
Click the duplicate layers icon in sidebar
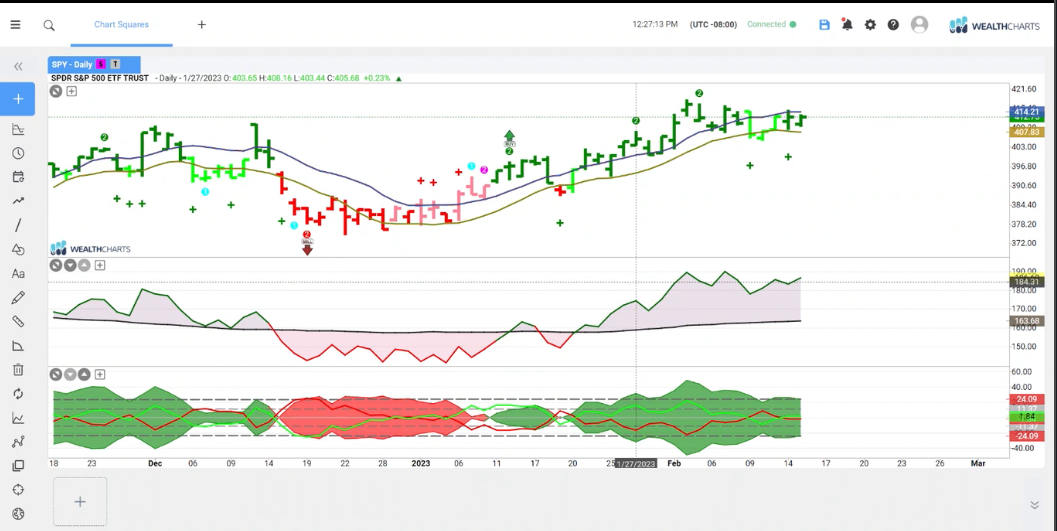click(18, 466)
